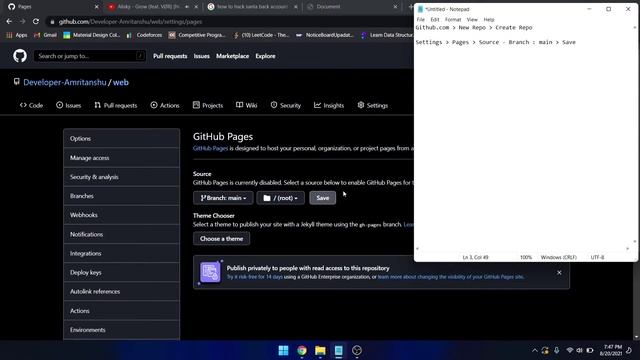Open OBS icon in the taskbar
This screenshot has height=360, width=640.
coord(357,350)
